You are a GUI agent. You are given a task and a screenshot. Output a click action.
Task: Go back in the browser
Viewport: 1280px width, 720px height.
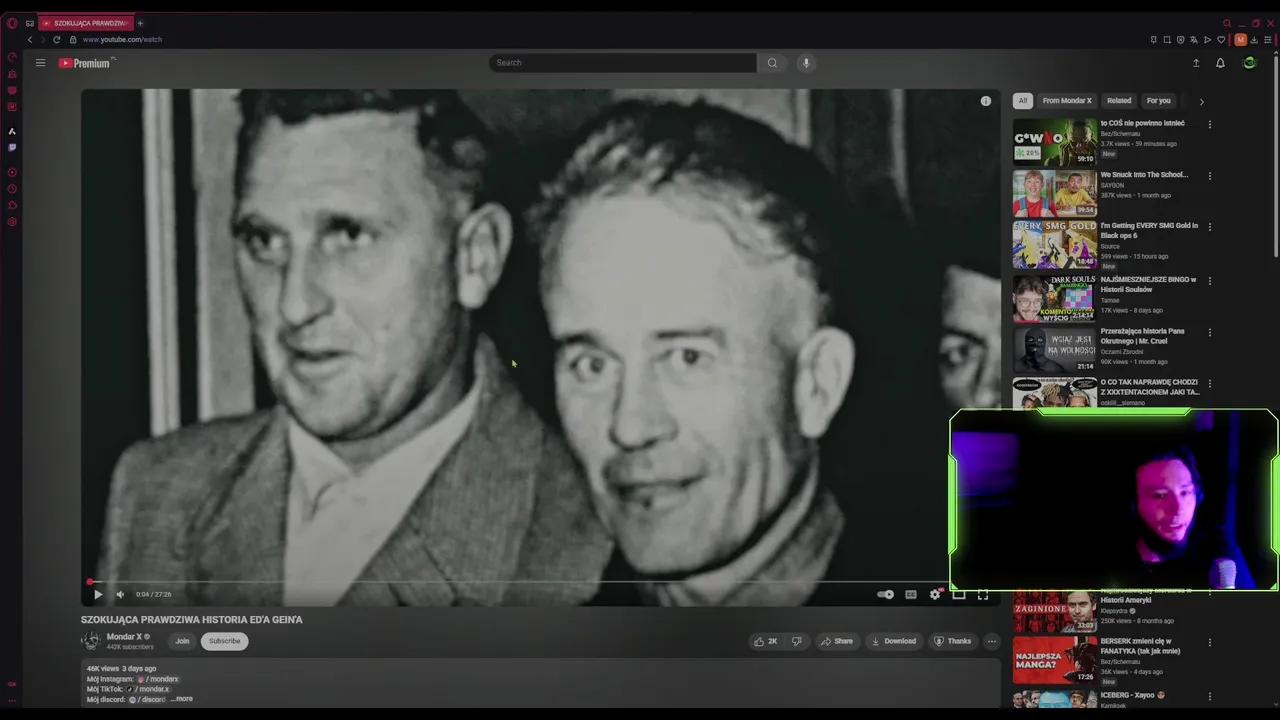point(30,40)
